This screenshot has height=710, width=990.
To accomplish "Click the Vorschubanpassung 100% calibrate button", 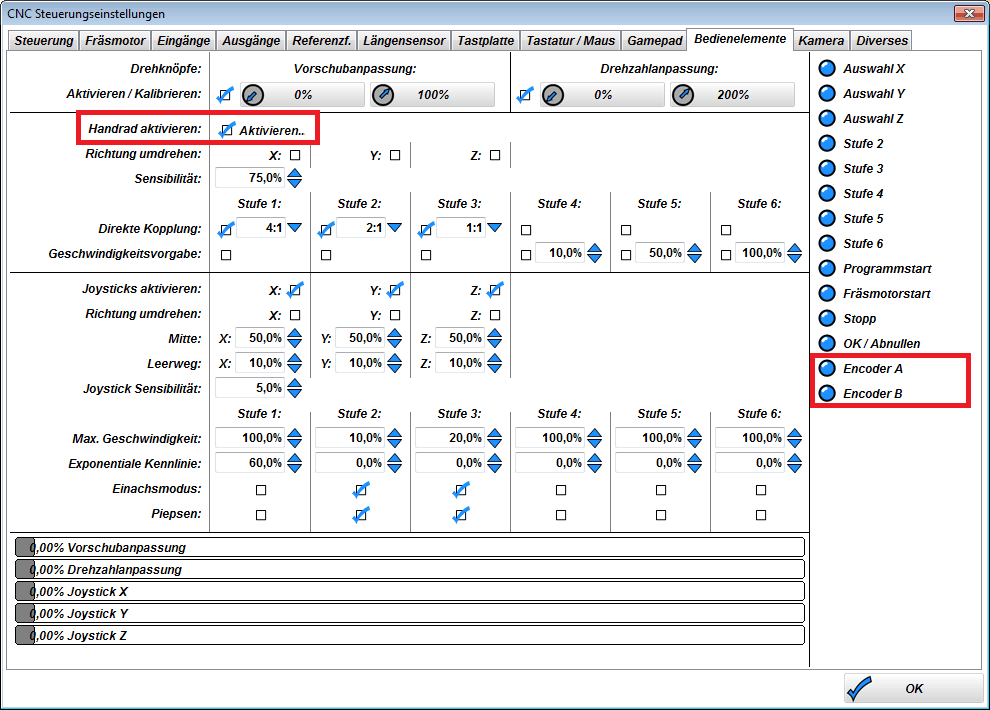I will pyautogui.click(x=432, y=95).
